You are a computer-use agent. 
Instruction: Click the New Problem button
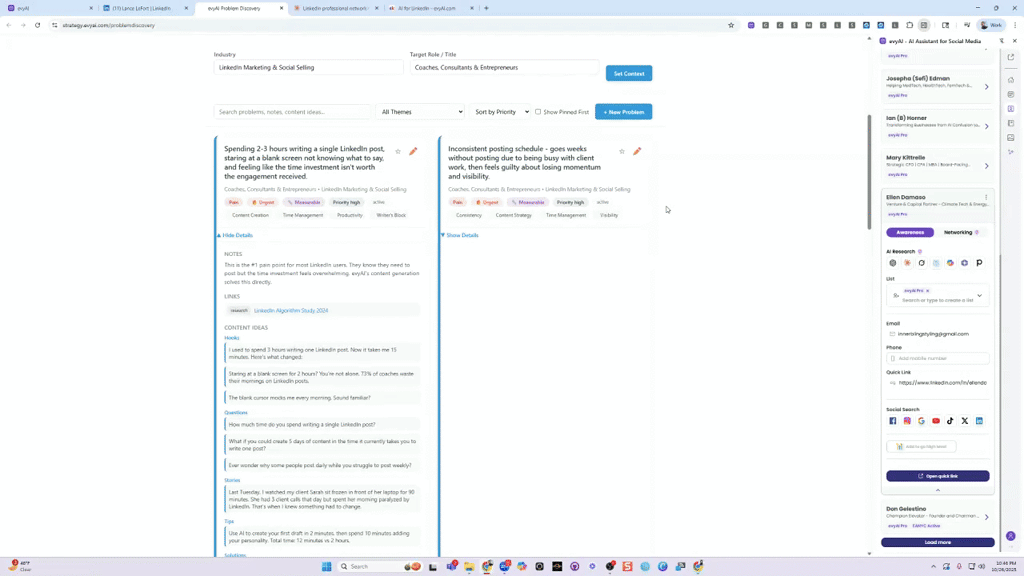(x=623, y=112)
